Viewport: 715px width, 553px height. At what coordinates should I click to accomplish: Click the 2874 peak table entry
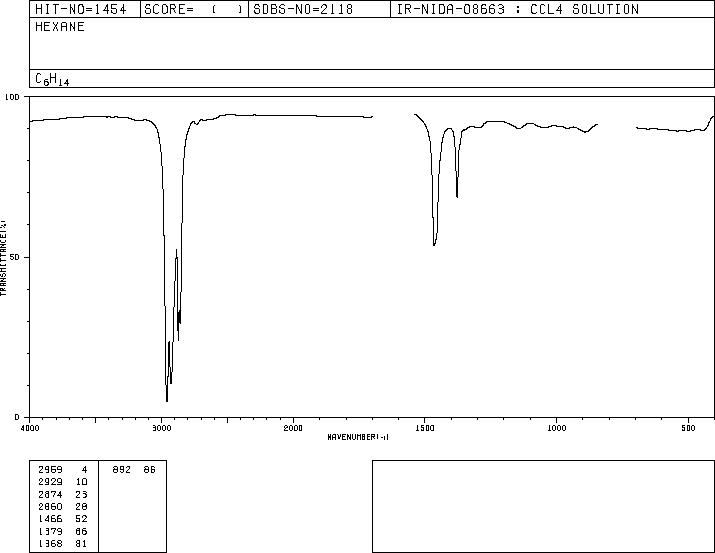coord(63,494)
